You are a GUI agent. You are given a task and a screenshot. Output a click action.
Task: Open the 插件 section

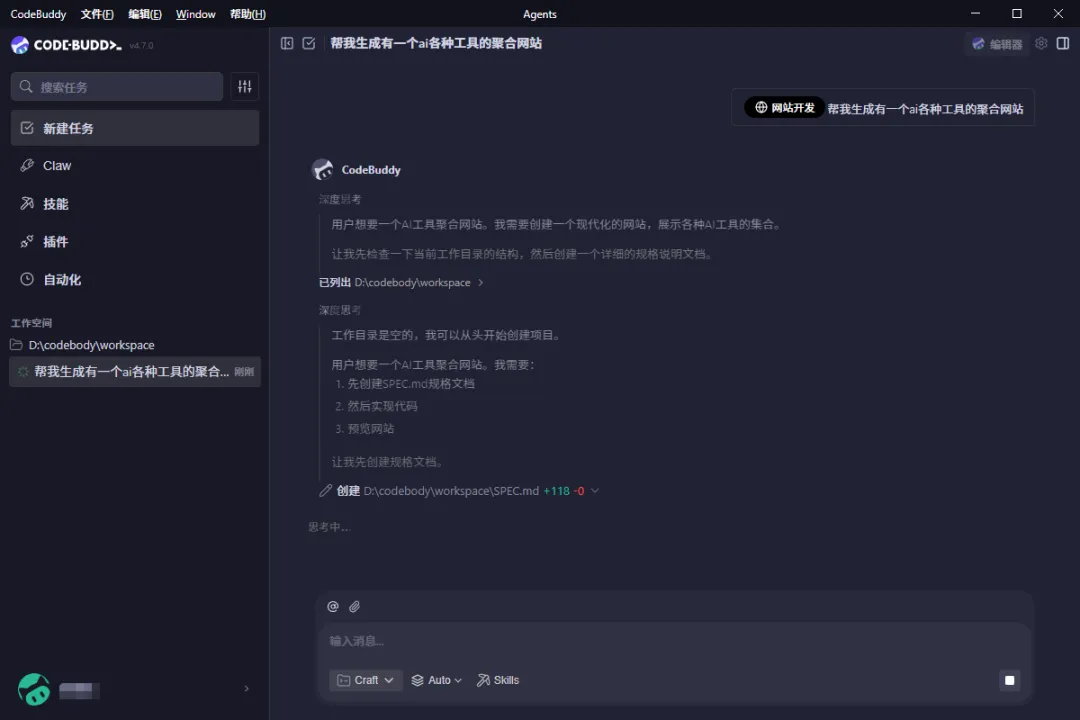[135, 241]
